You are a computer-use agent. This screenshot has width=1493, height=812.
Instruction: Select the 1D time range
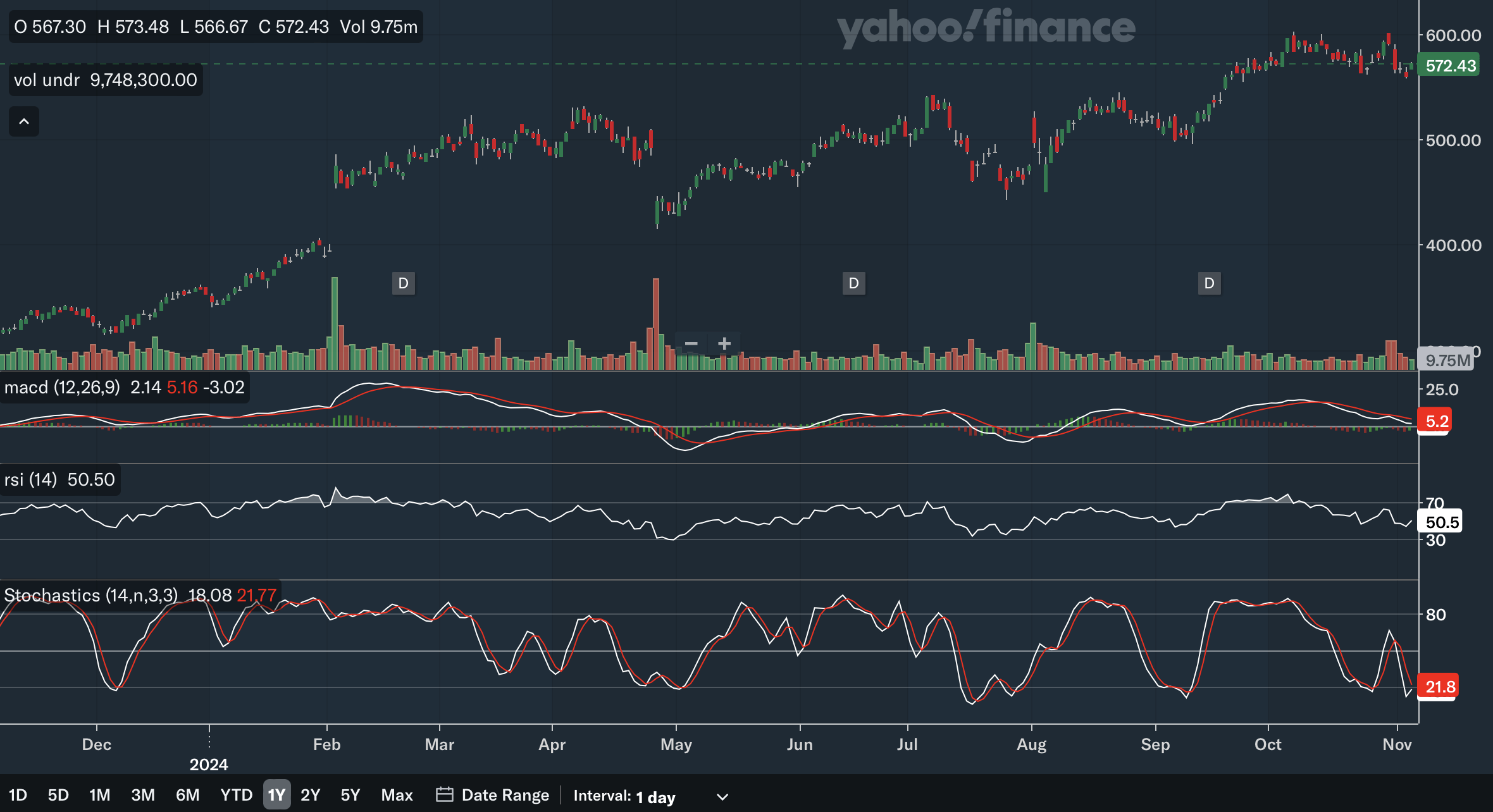click(18, 795)
